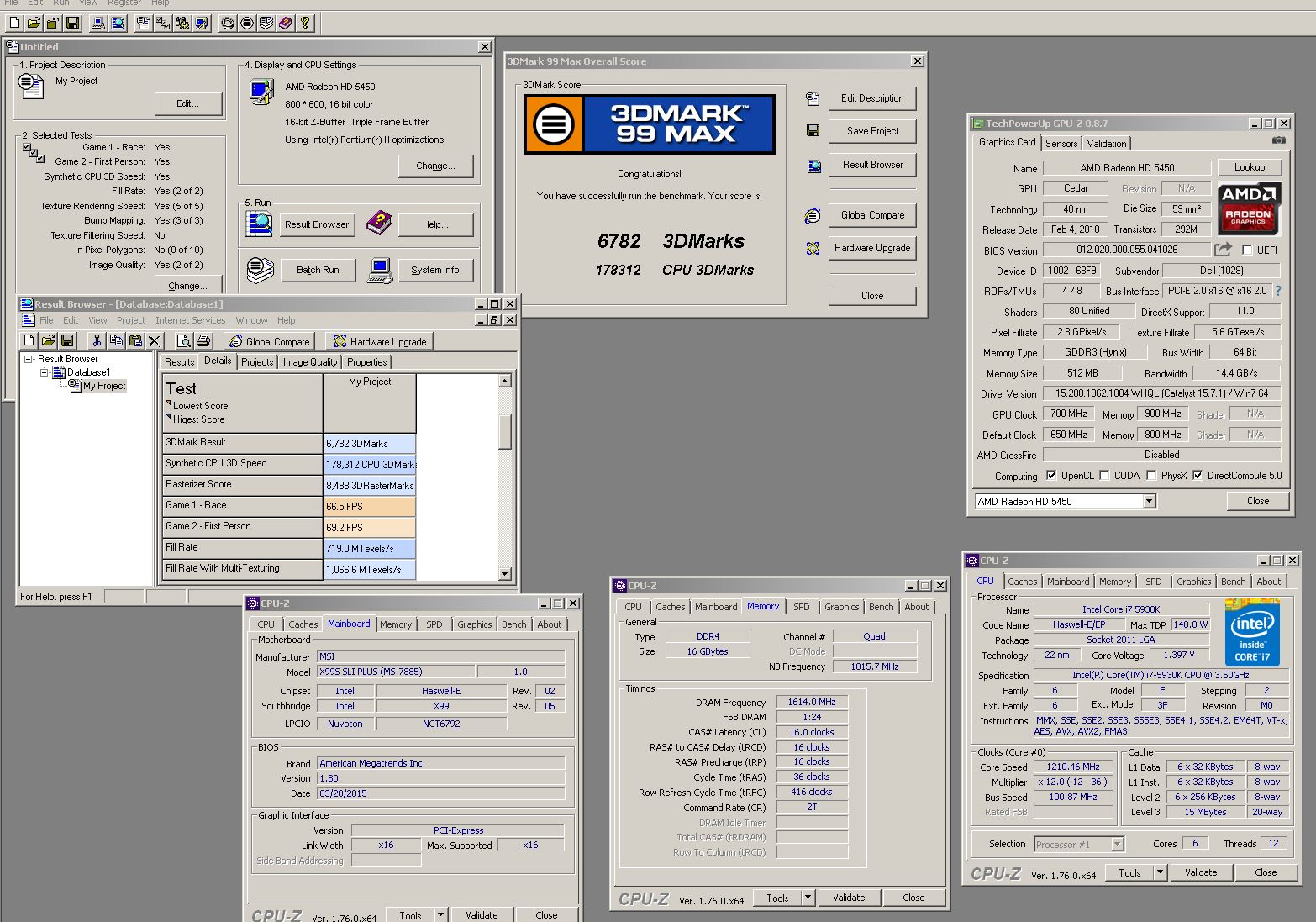Click the question mark beside Bus Interface in GPU-Z

click(x=1278, y=291)
